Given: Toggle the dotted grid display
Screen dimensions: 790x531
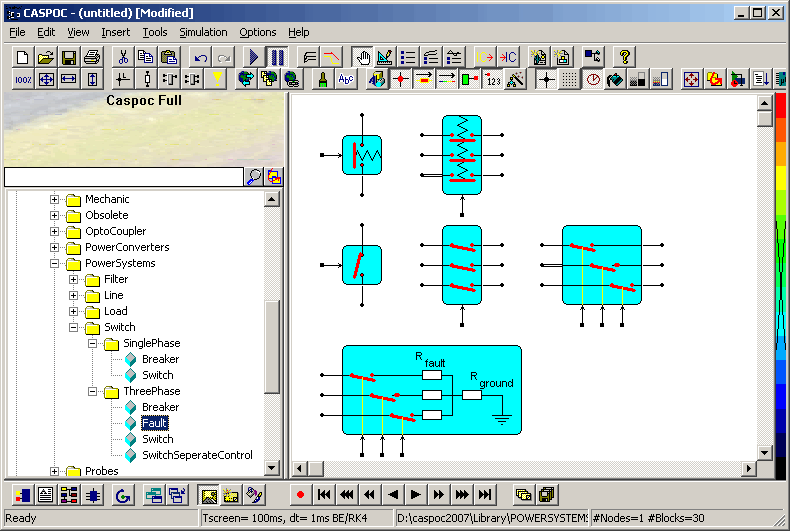Looking at the screenshot, I should pos(569,79).
